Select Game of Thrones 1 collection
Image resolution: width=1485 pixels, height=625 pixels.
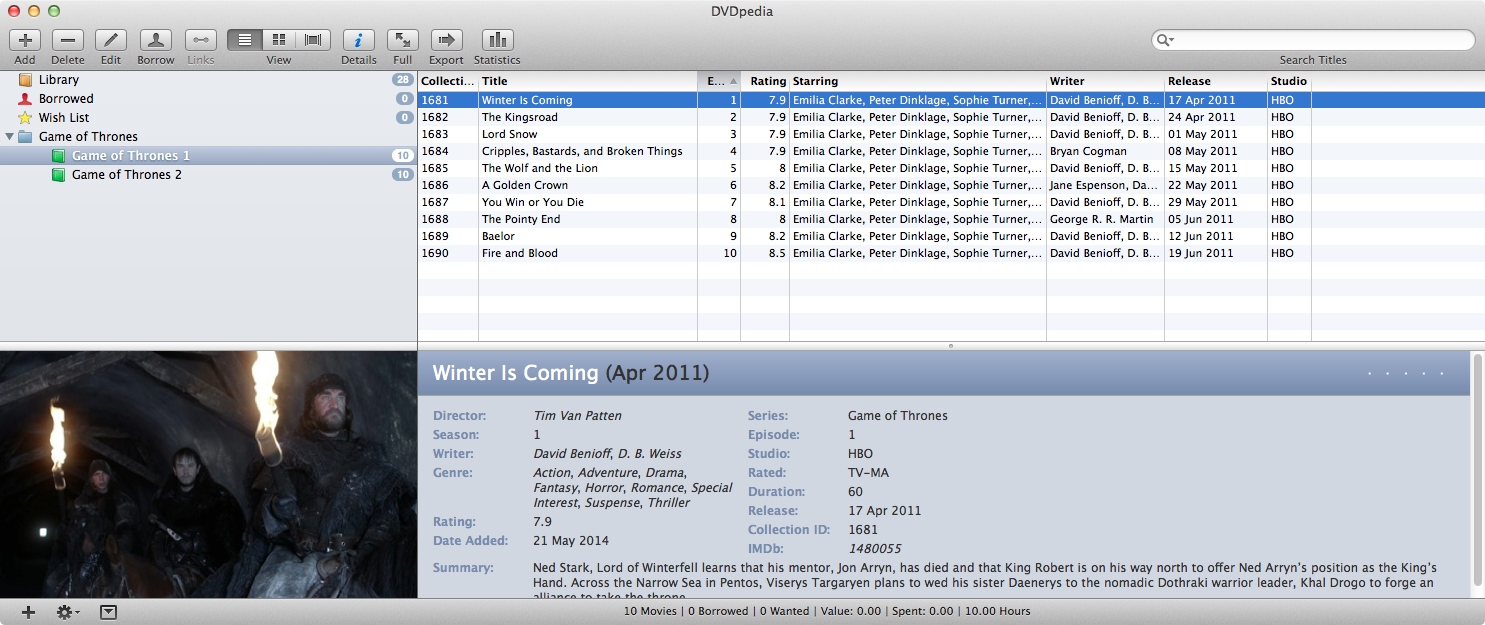208,156
